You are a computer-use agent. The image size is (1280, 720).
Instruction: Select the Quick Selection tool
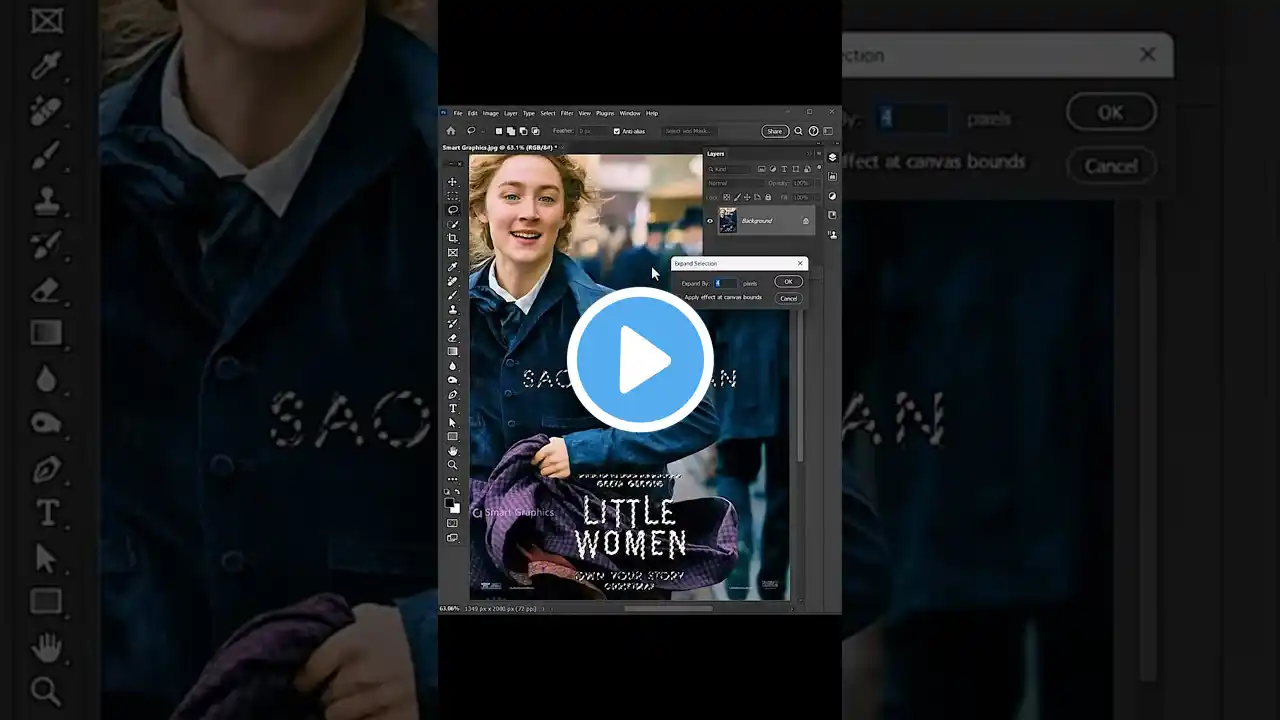point(452,224)
